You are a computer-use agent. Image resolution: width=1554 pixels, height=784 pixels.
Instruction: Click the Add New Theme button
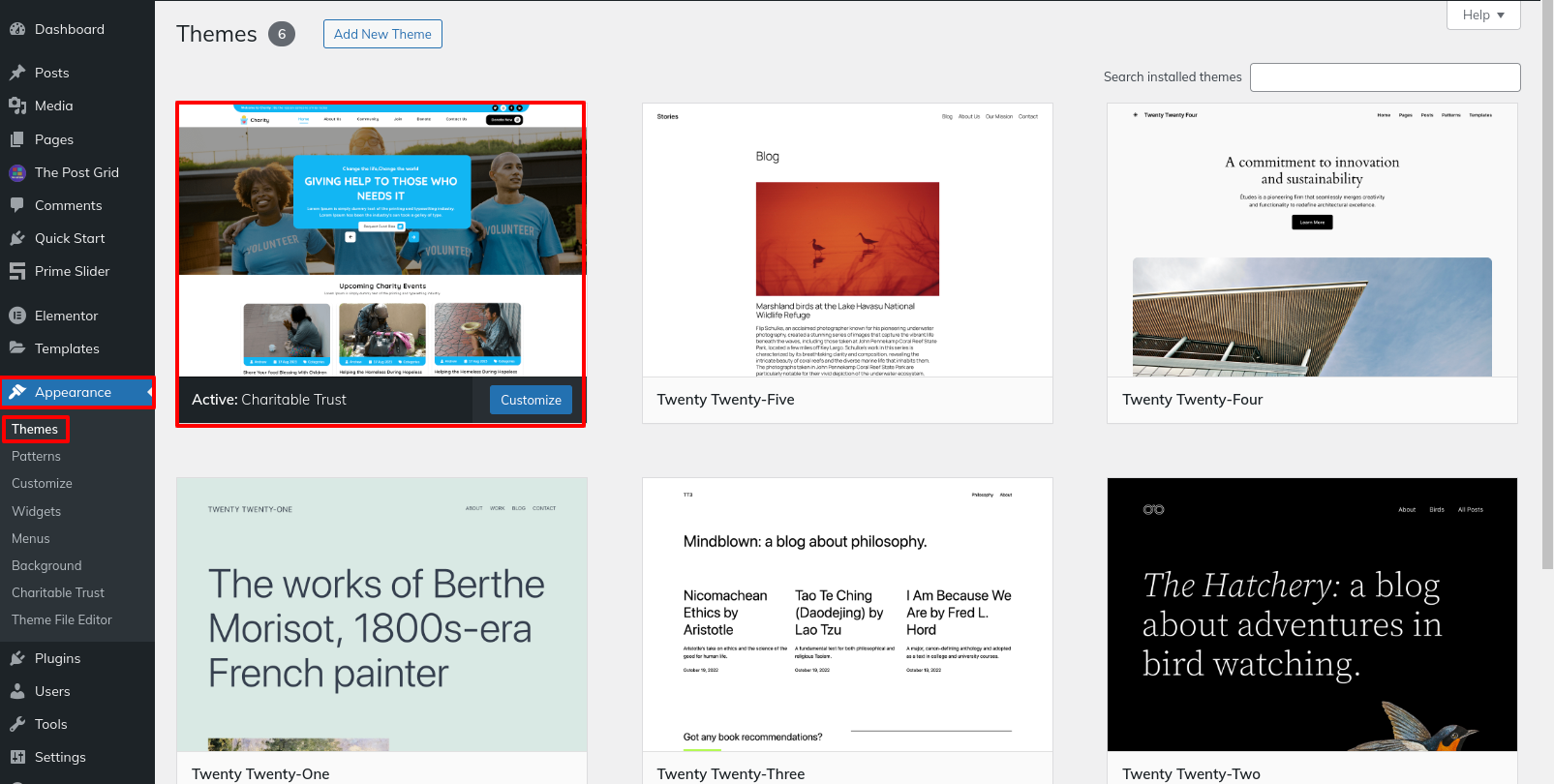click(382, 34)
